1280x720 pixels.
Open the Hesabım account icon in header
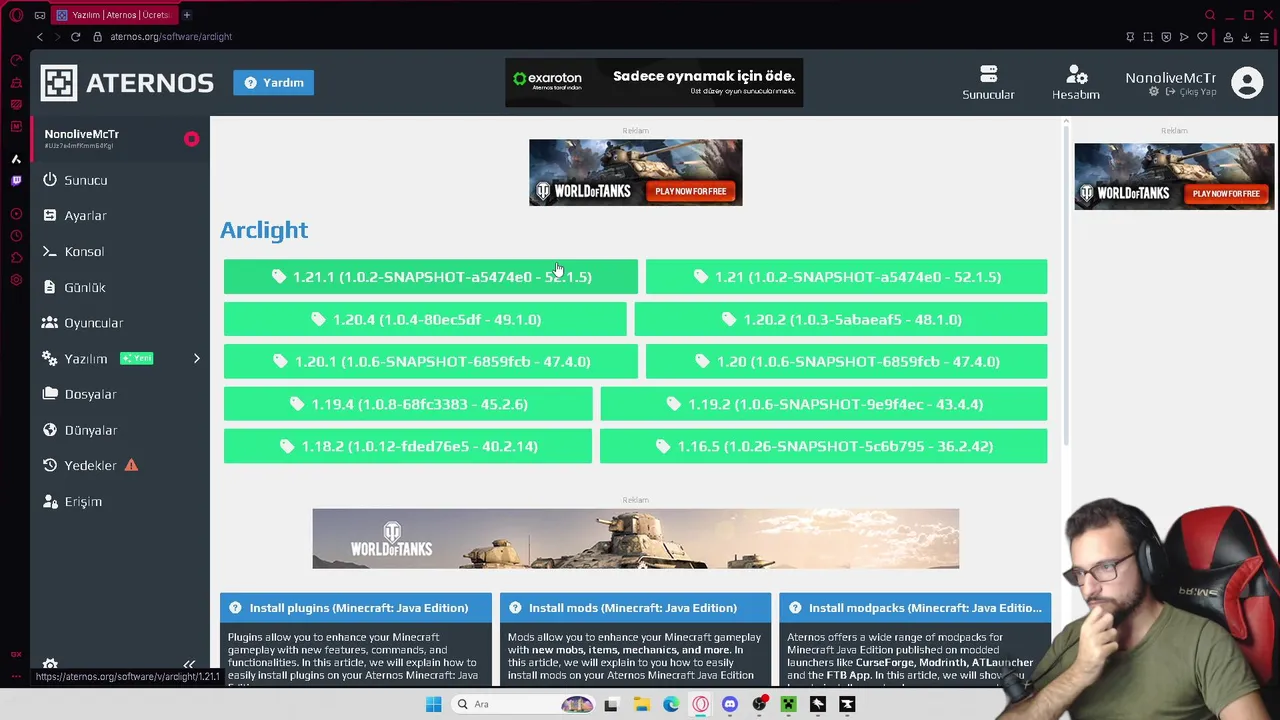pyautogui.click(x=1076, y=75)
